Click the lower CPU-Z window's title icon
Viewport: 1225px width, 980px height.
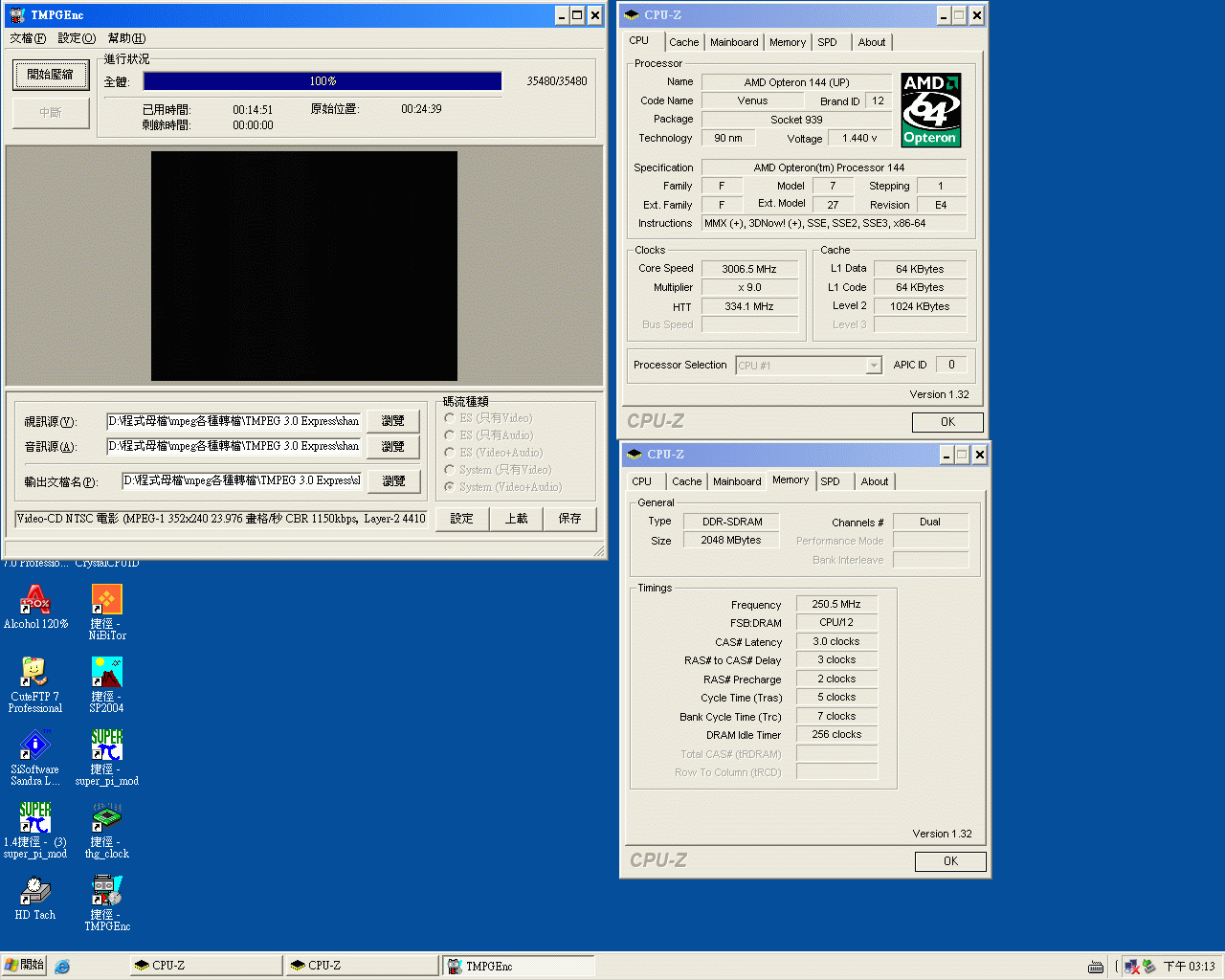click(x=635, y=455)
